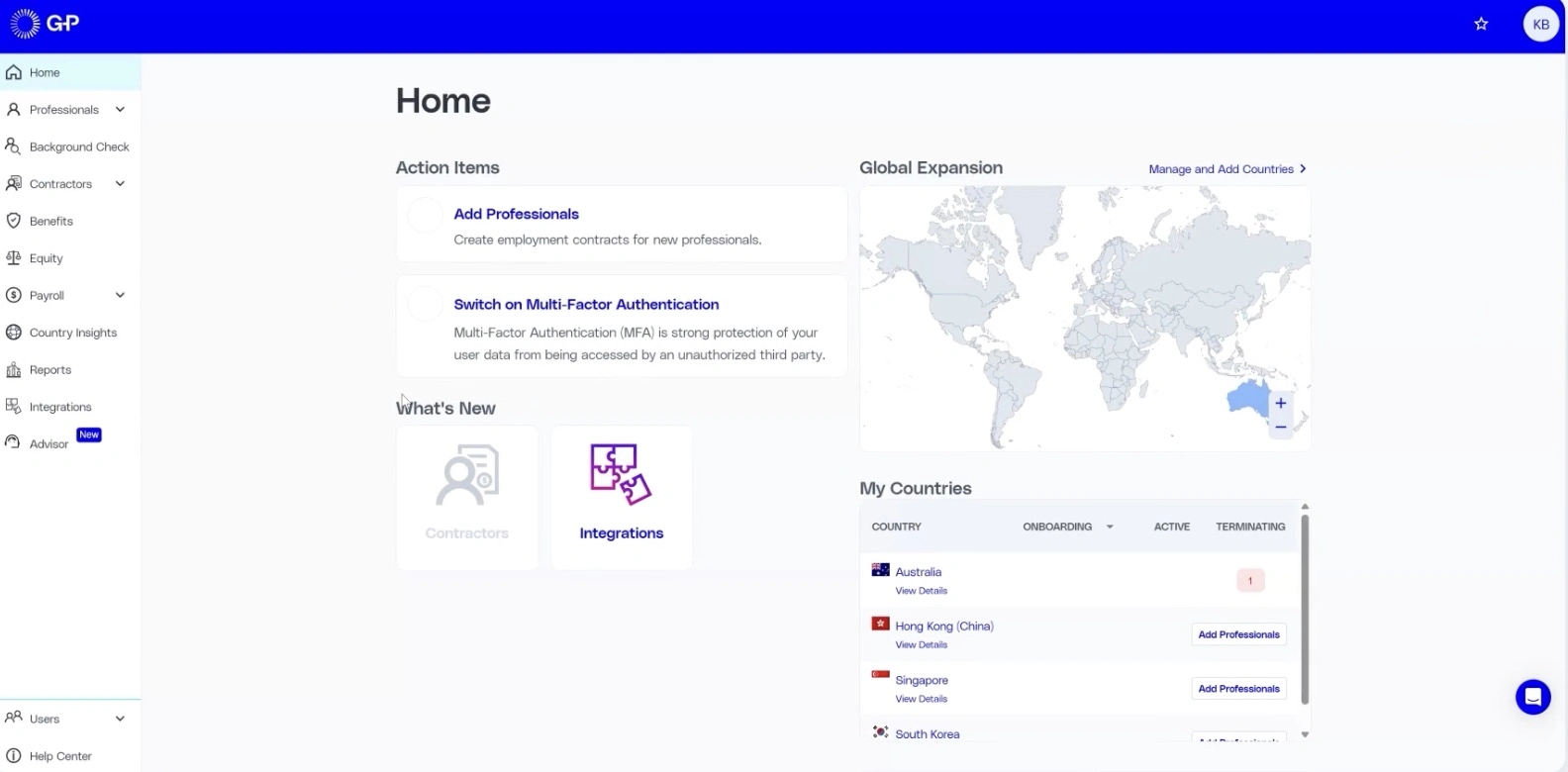Click the GP logo in header
Screen dimensions: 1568x772
pos(45,24)
